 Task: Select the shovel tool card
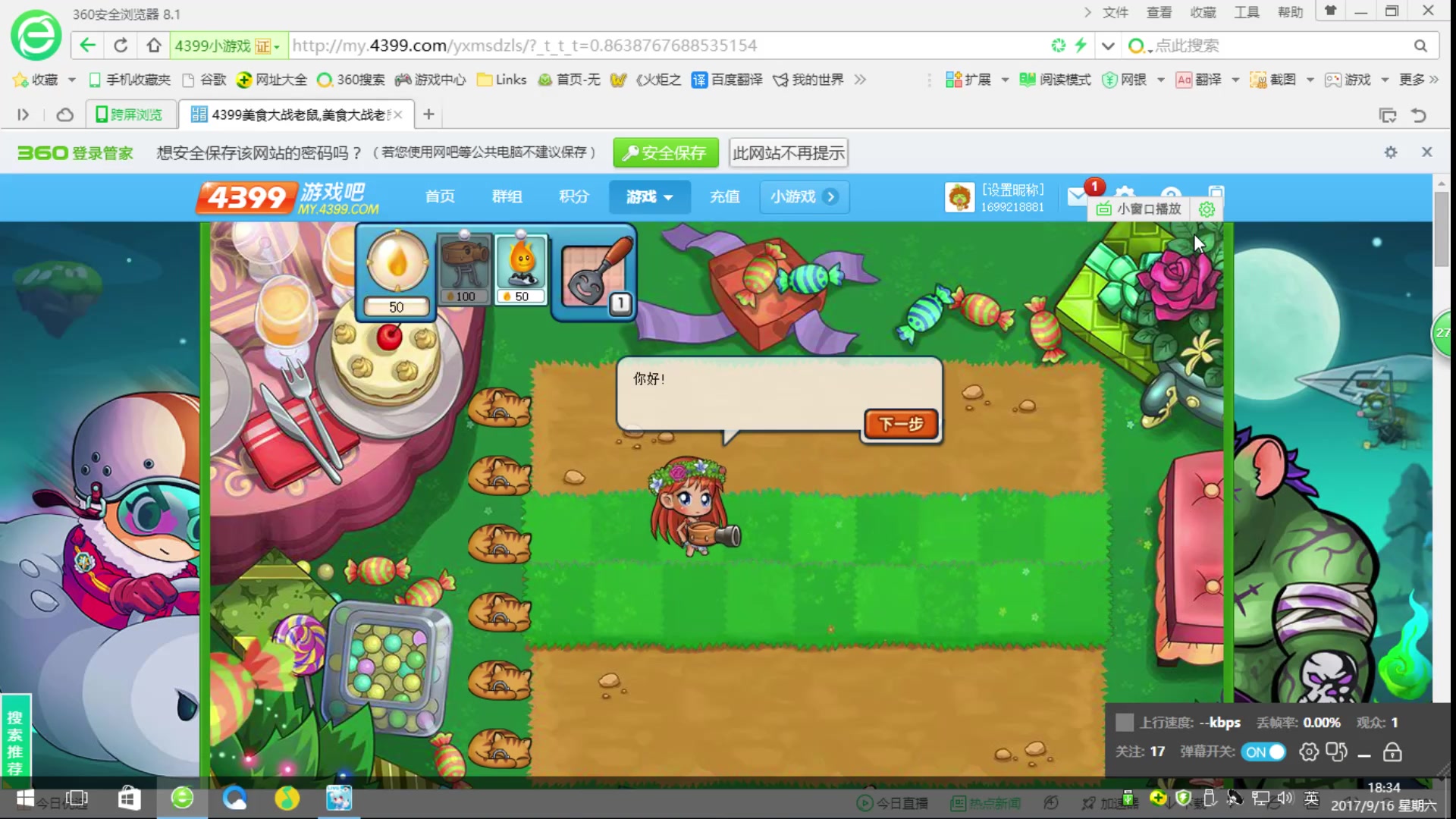coord(594,273)
